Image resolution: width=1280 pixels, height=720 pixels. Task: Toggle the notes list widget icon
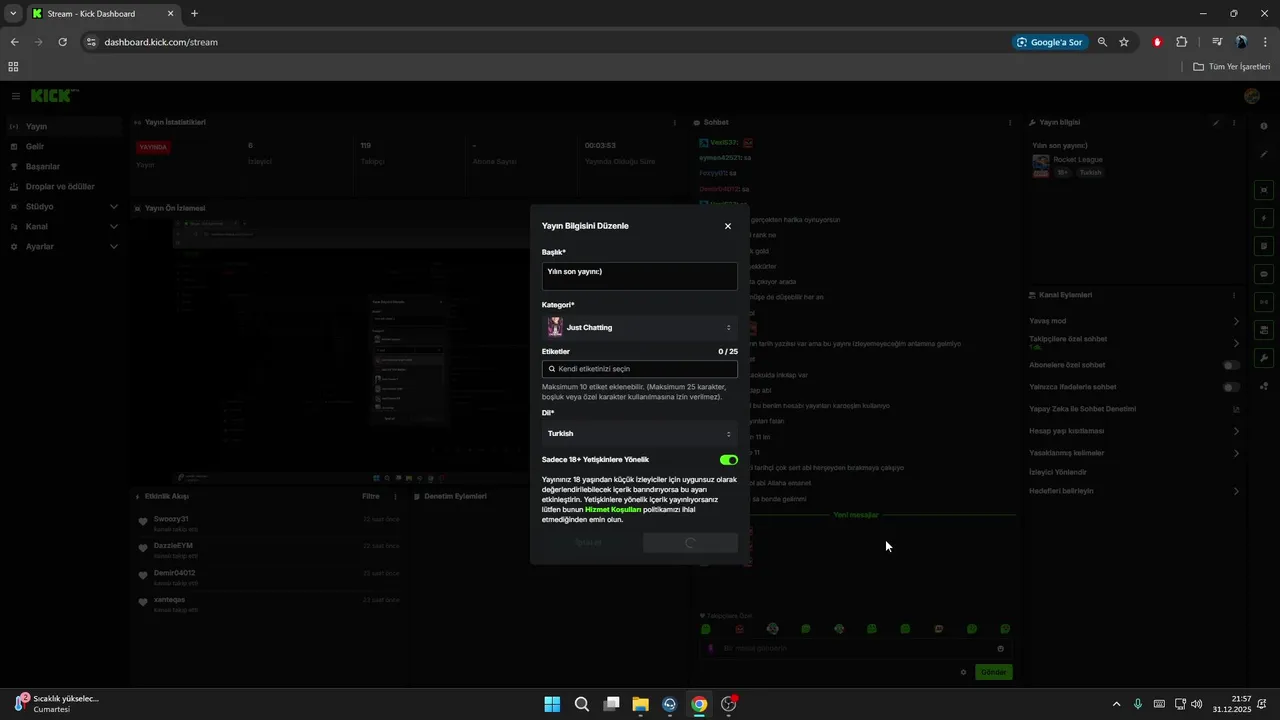point(1264,246)
